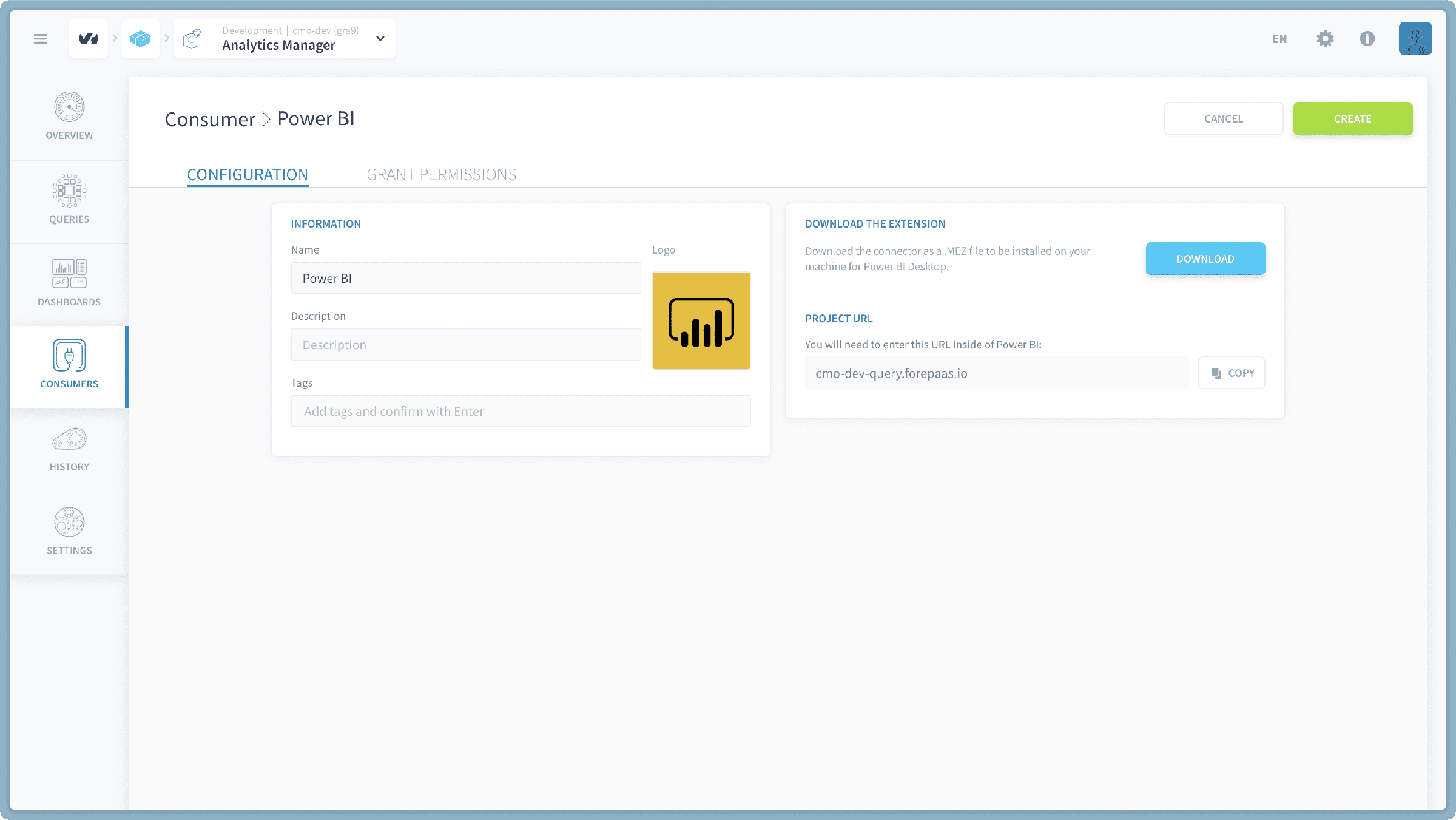The image size is (1456, 820).
Task: Go to Overview in the sidebar
Action: (x=69, y=117)
